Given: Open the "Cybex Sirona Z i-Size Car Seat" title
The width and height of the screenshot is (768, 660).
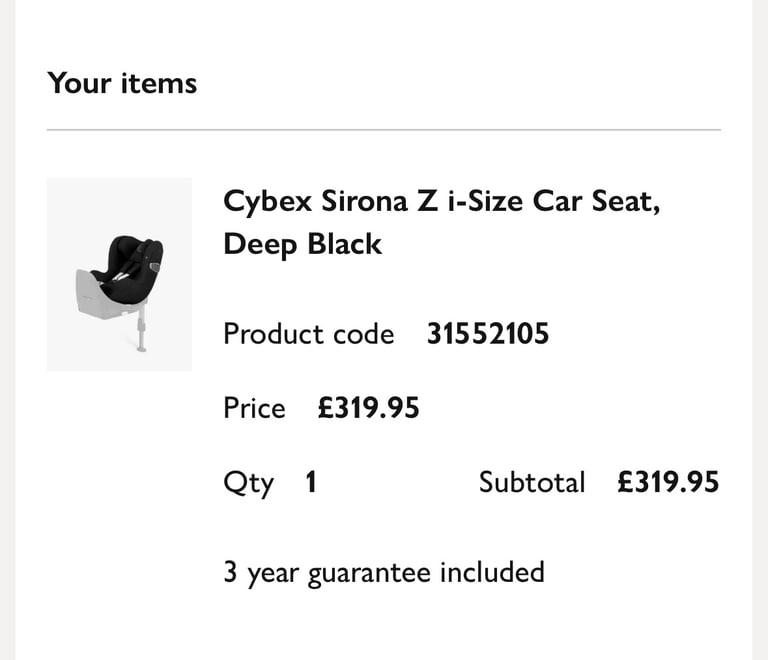Looking at the screenshot, I should [441, 201].
